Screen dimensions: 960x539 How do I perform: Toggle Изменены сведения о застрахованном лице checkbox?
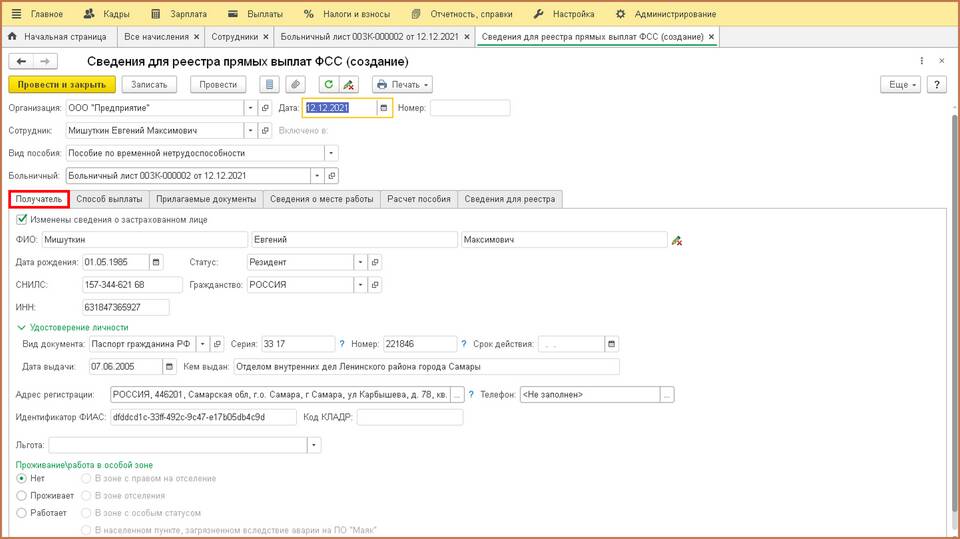pyautogui.click(x=22, y=219)
